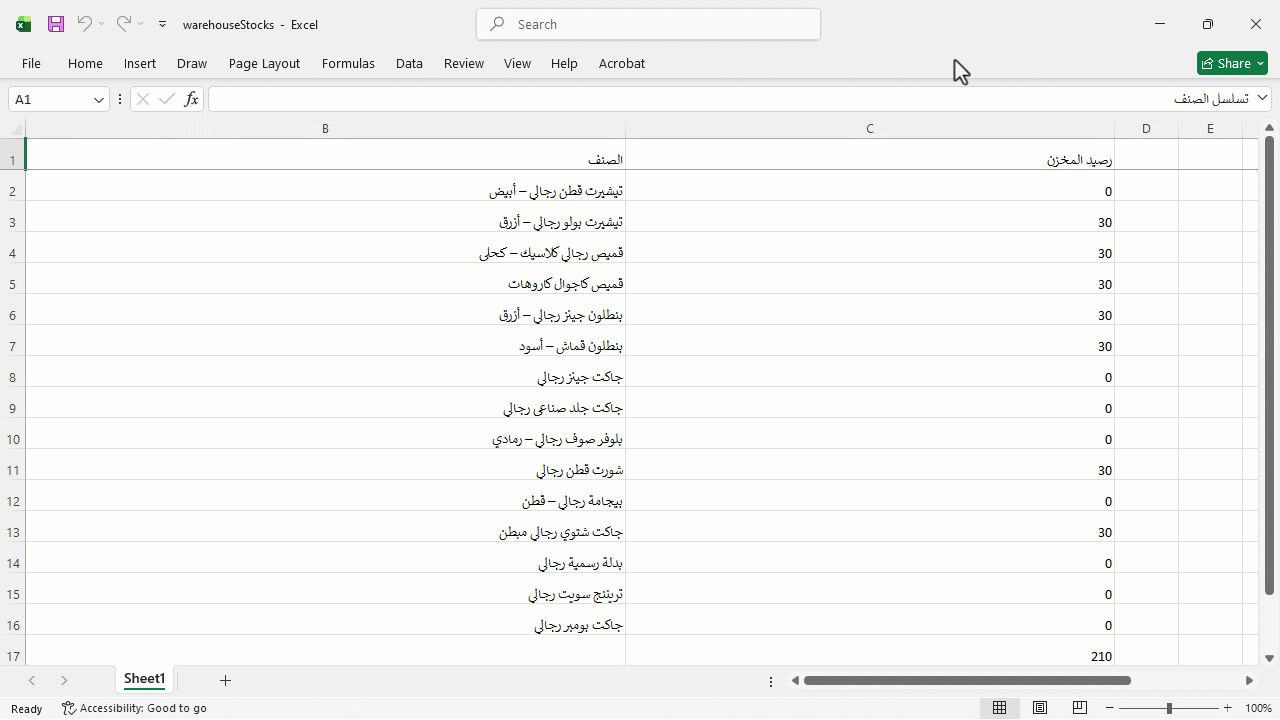
Task: Select column C by its header
Action: pyautogui.click(x=870, y=129)
